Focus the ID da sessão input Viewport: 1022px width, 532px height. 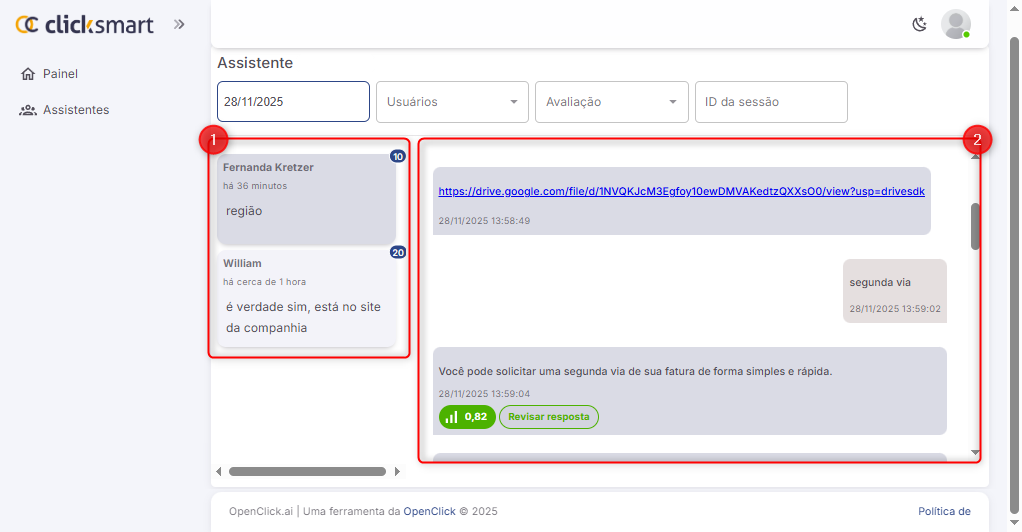(771, 102)
